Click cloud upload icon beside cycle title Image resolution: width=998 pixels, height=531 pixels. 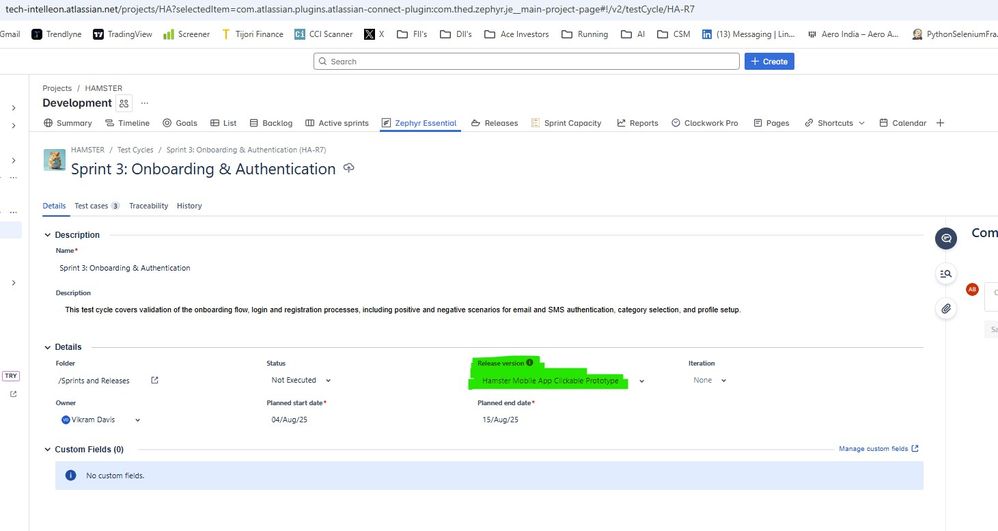349,168
